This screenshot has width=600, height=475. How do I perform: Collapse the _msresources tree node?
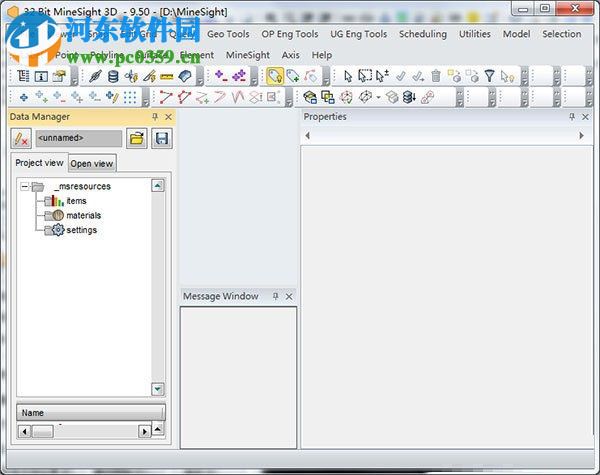[x=25, y=186]
